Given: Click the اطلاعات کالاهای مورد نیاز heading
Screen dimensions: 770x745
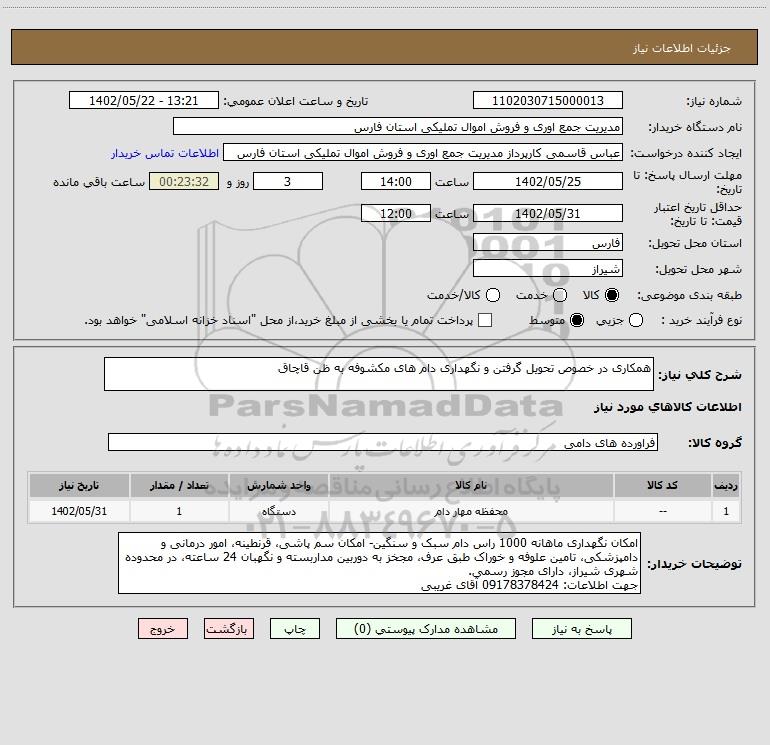Looking at the screenshot, I should click(667, 407).
